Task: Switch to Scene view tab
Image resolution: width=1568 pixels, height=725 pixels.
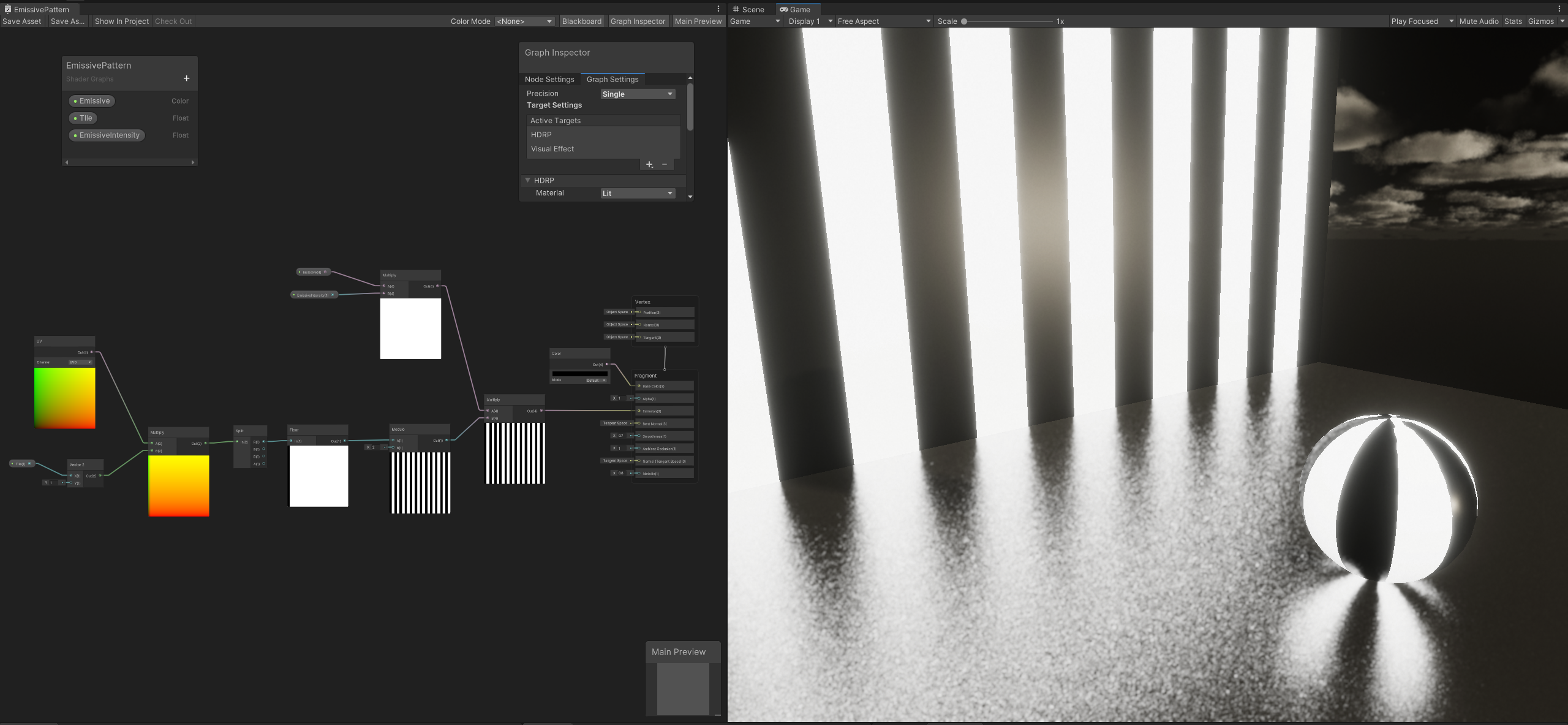Action: [x=751, y=9]
